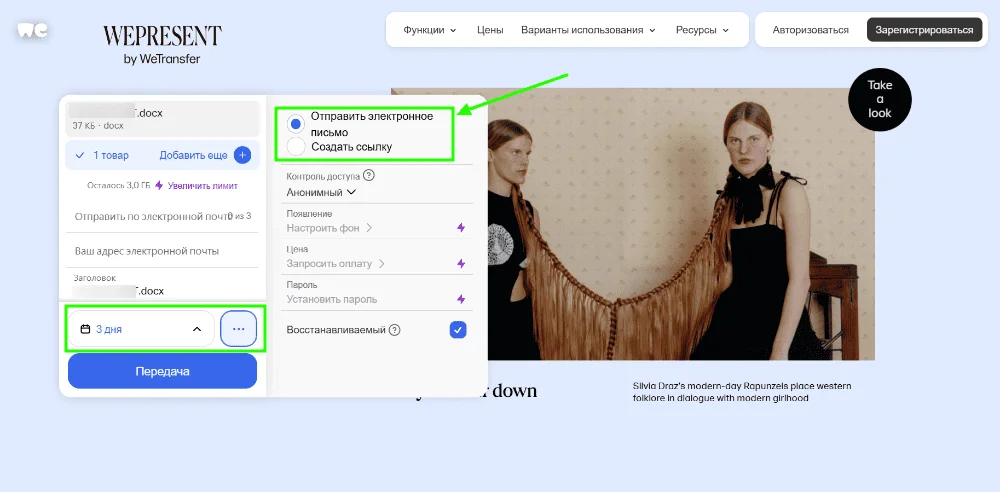Click lightning icon in Запросить оплату row
This screenshot has height=492, width=1000.
[x=461, y=264]
